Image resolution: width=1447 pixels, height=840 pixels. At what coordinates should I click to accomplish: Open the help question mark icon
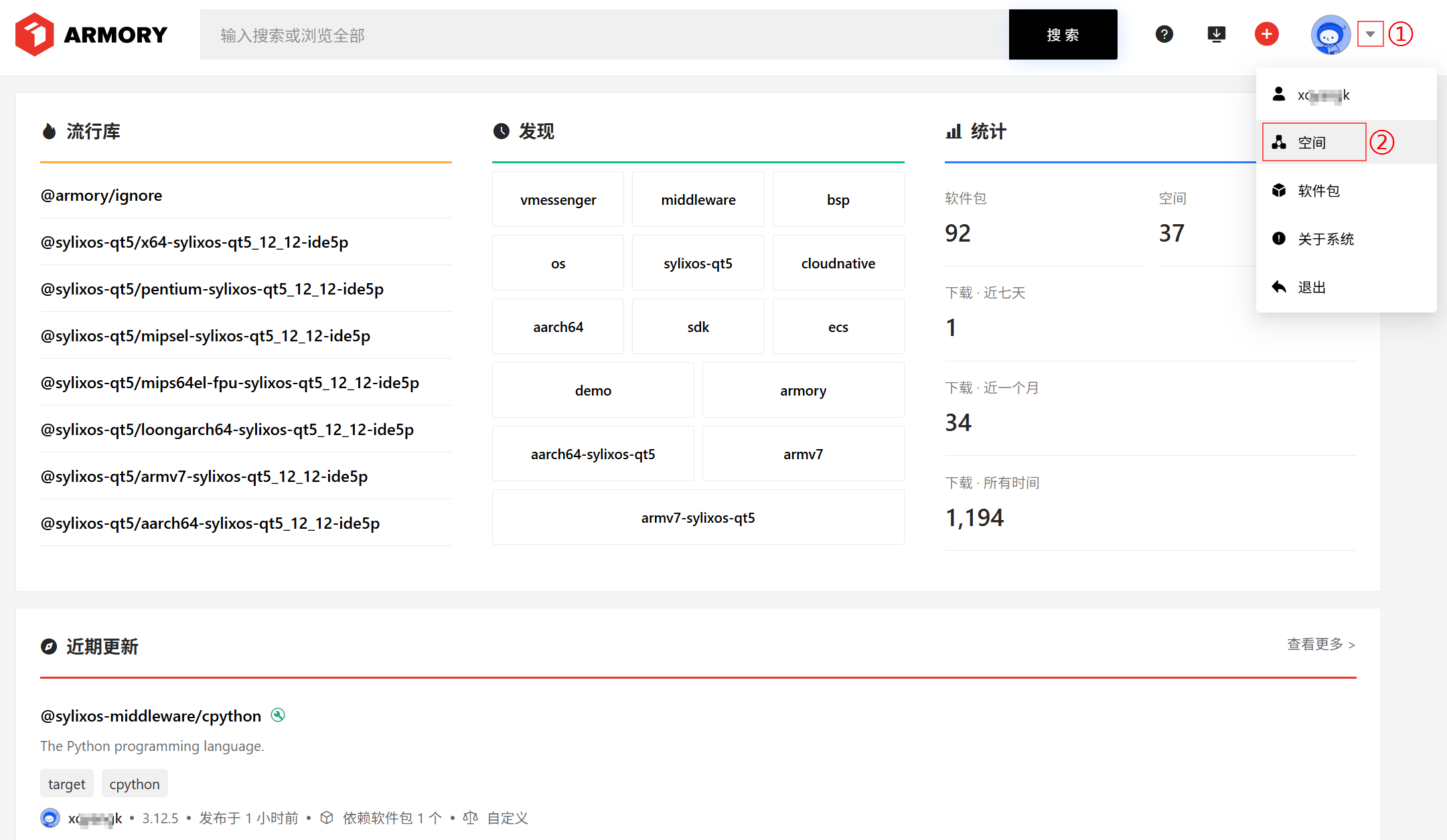[1164, 34]
